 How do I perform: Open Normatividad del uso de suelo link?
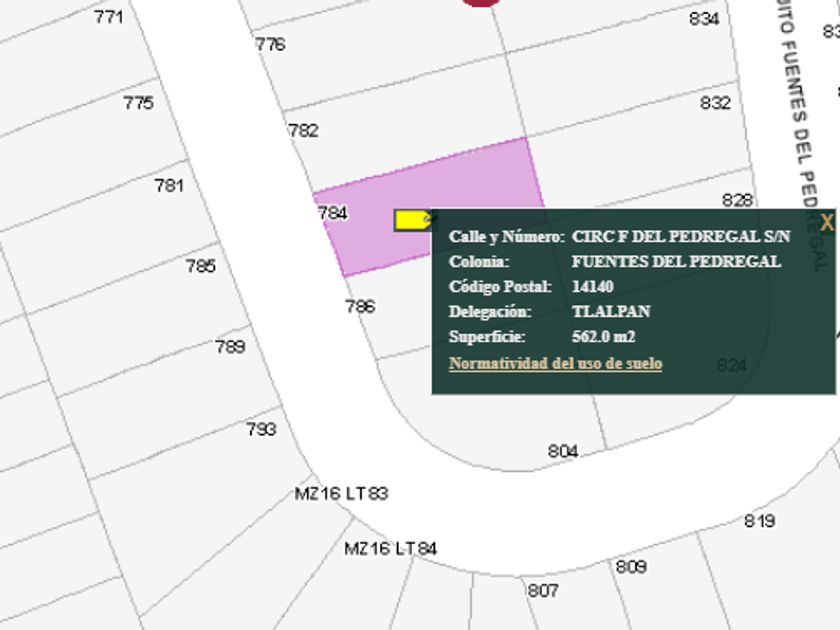tap(555, 363)
